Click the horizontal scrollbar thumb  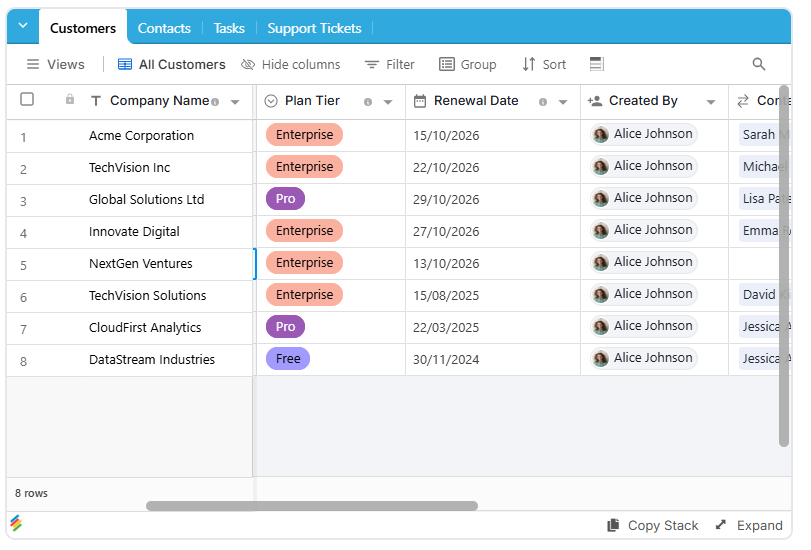coord(312,506)
